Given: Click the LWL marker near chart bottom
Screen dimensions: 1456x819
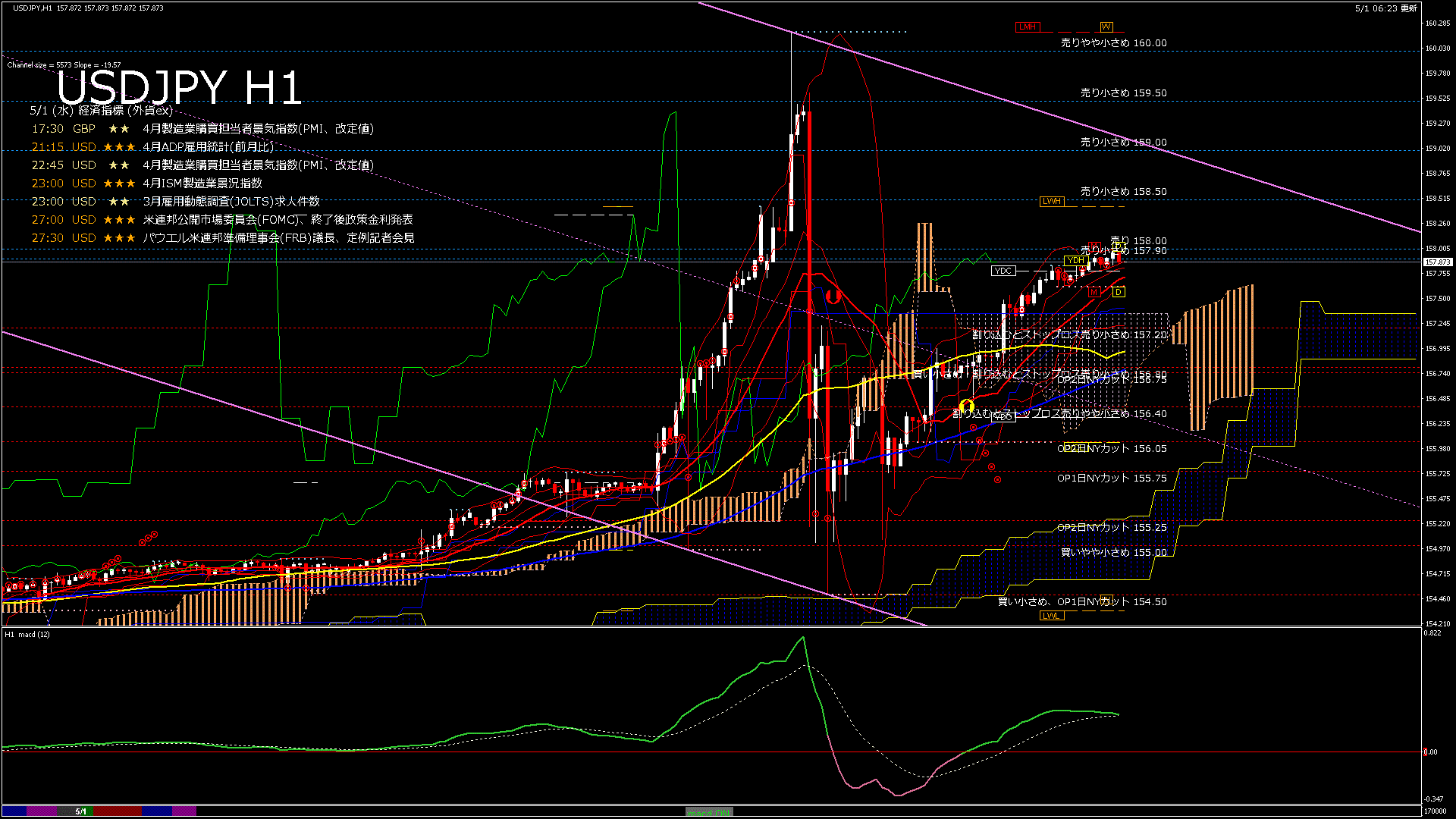Looking at the screenshot, I should [x=1051, y=616].
